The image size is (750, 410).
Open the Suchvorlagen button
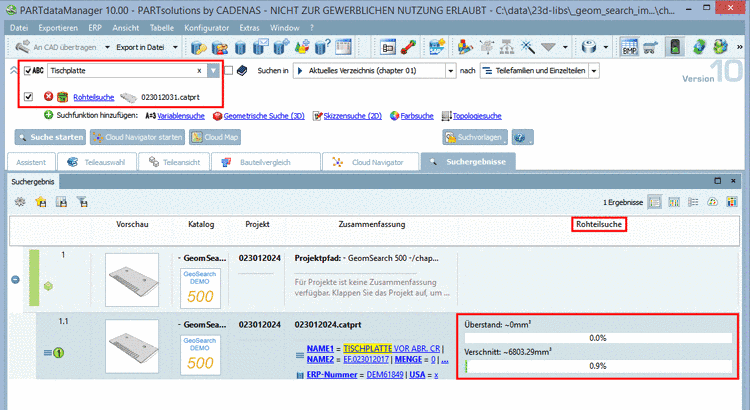coord(474,138)
